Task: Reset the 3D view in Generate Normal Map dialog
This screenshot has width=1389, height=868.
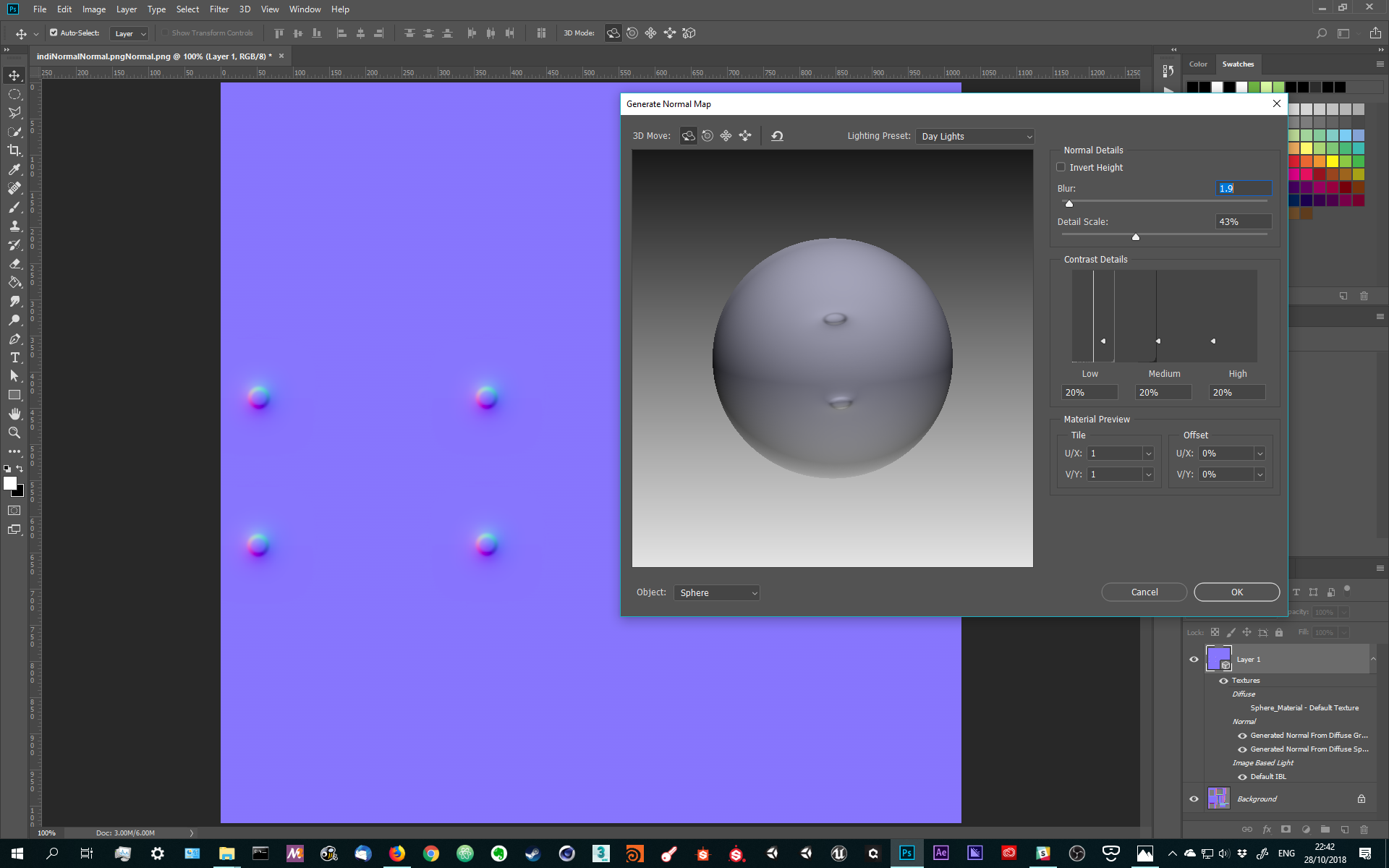Action: coord(777,135)
